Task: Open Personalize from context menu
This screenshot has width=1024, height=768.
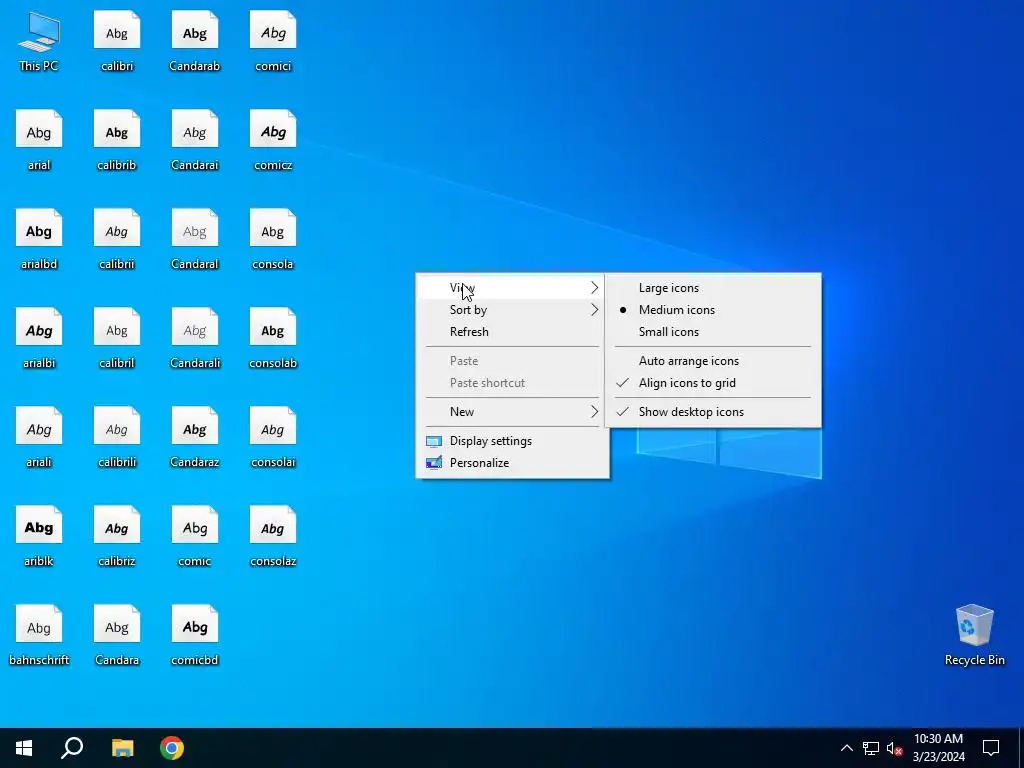Action: (x=513, y=463)
